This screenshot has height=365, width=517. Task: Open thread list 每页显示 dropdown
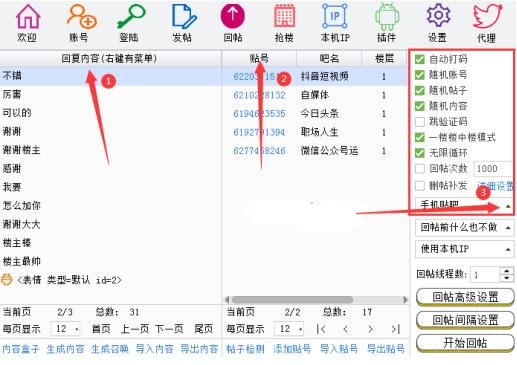click(x=289, y=329)
